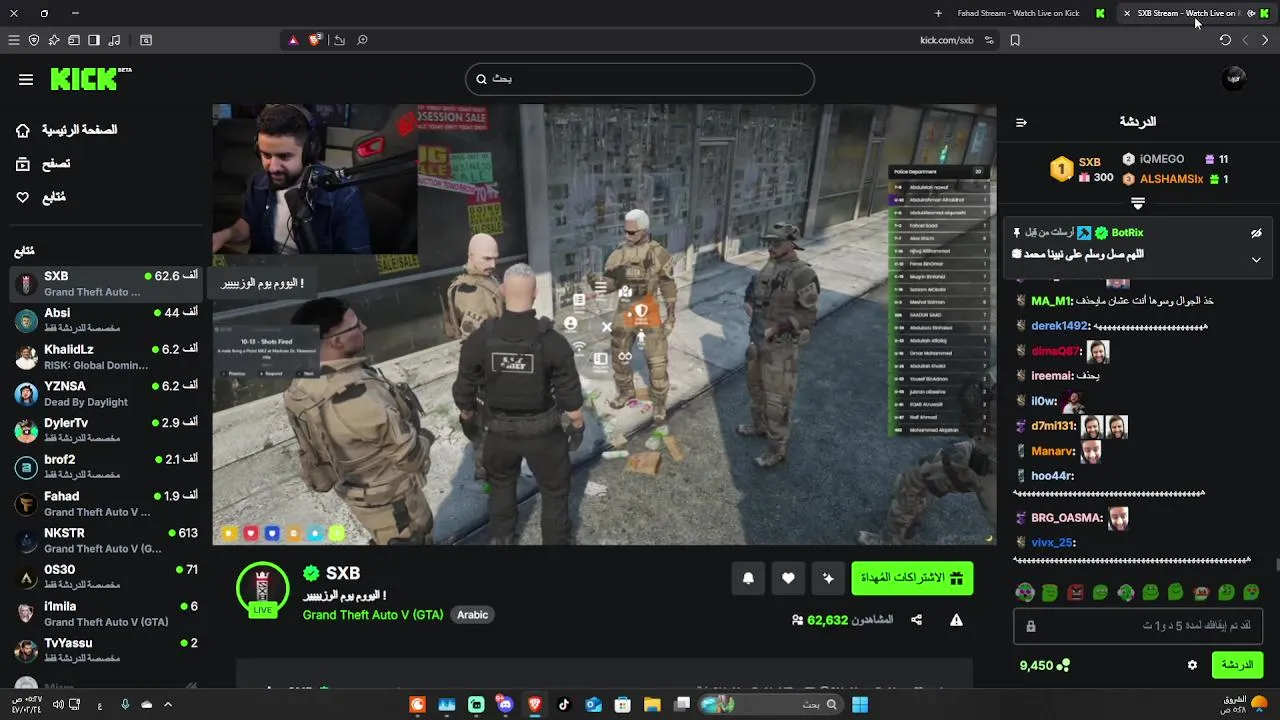The image size is (1280, 720).
Task: Select SXB channel in followed list
Action: (x=106, y=283)
